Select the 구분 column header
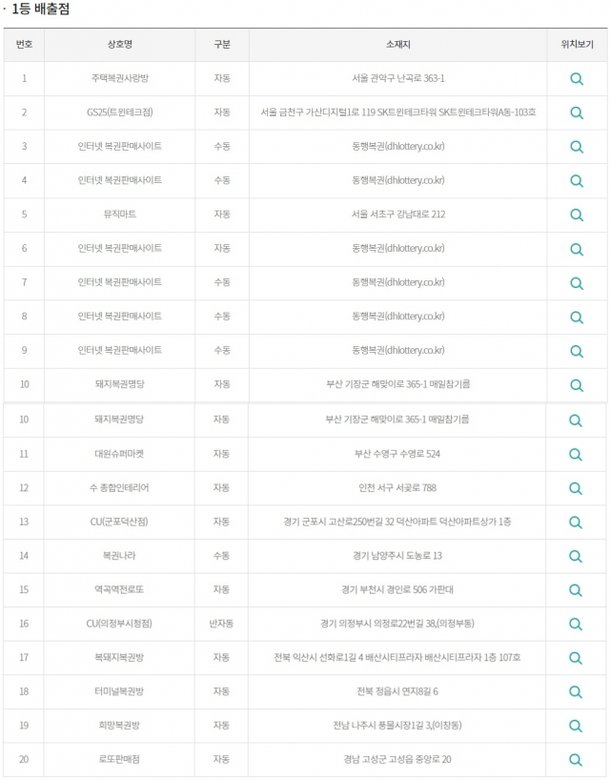This screenshot has height=780, width=610. (x=222, y=45)
